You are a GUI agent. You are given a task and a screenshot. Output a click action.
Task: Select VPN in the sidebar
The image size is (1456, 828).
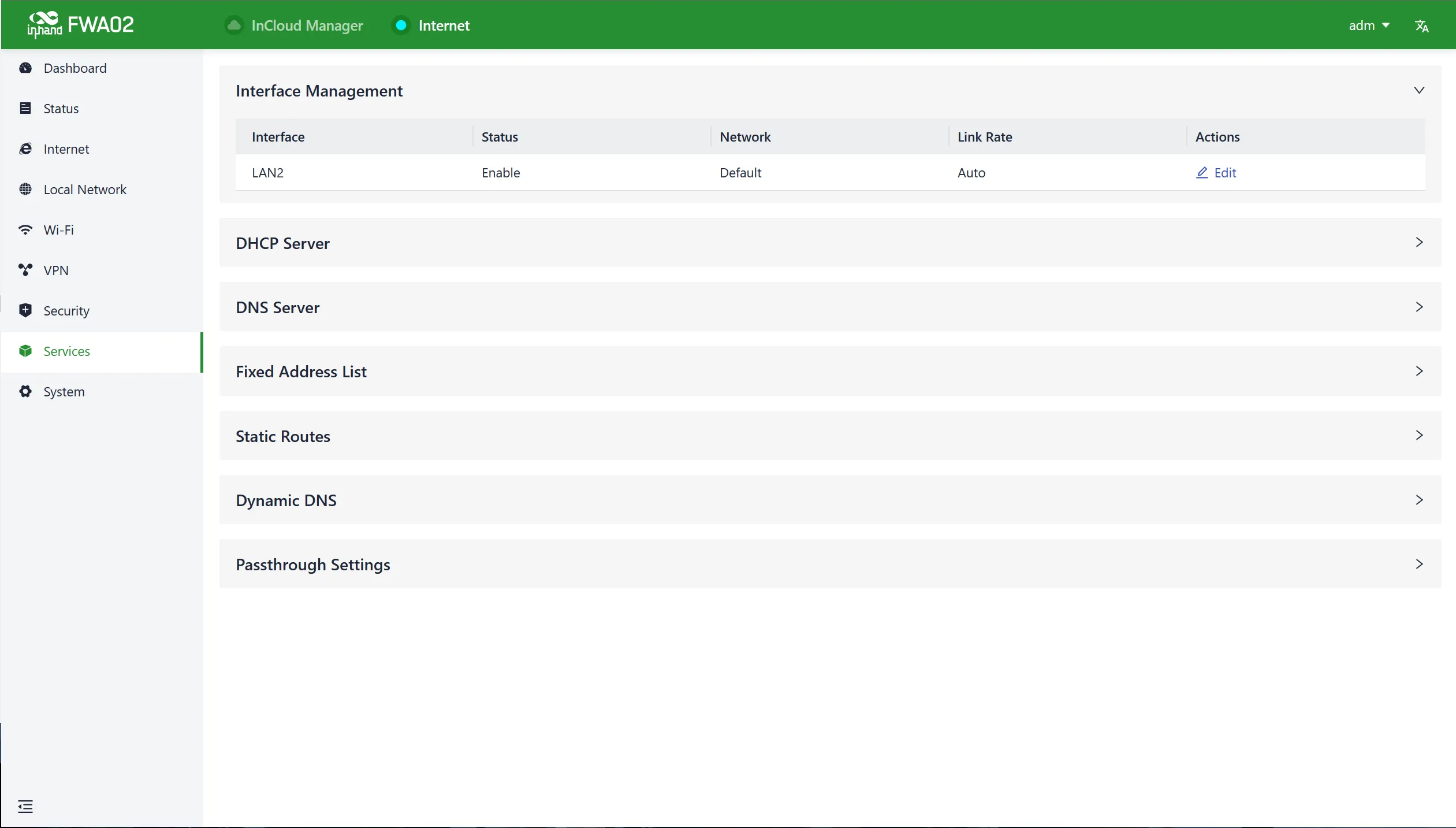click(102, 270)
